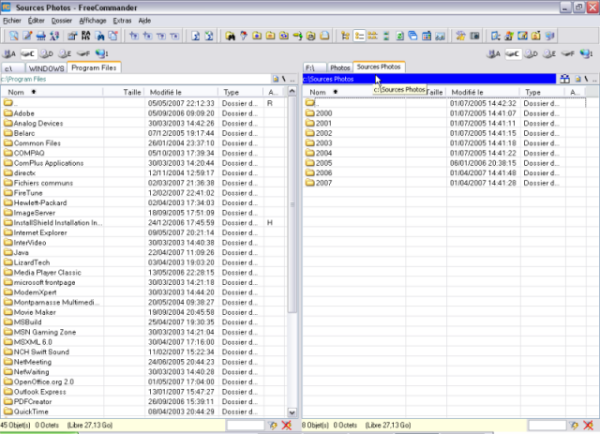Open the Extras menu
This screenshot has width=600, height=434.
tap(122, 21)
